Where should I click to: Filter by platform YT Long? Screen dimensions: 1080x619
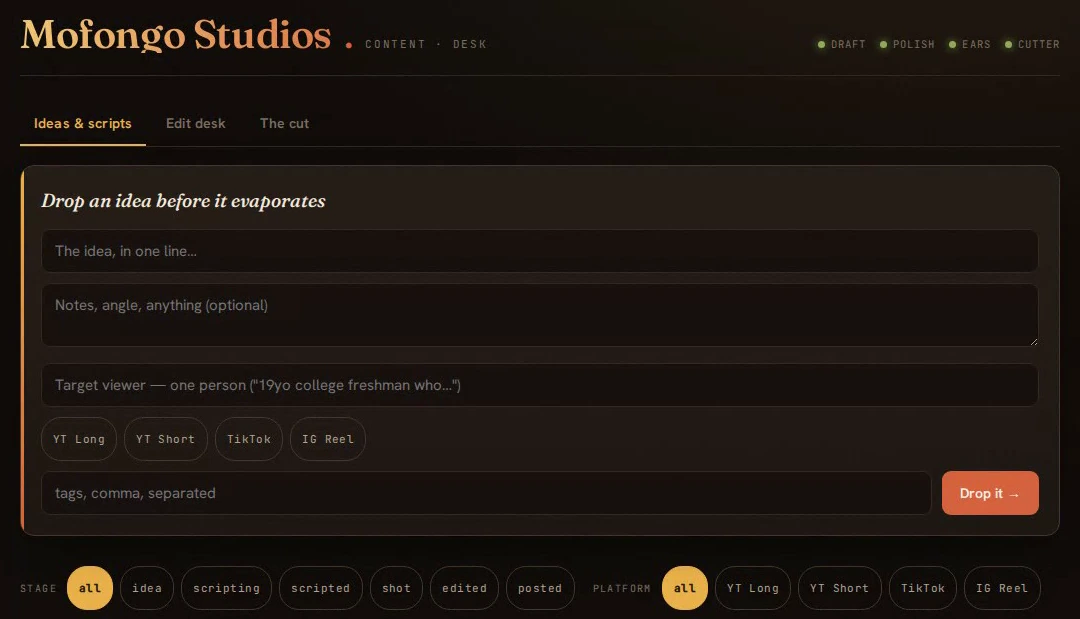click(753, 588)
